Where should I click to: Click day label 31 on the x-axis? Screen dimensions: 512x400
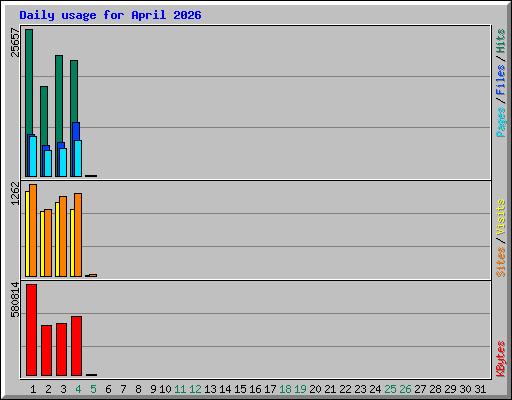(x=480, y=389)
